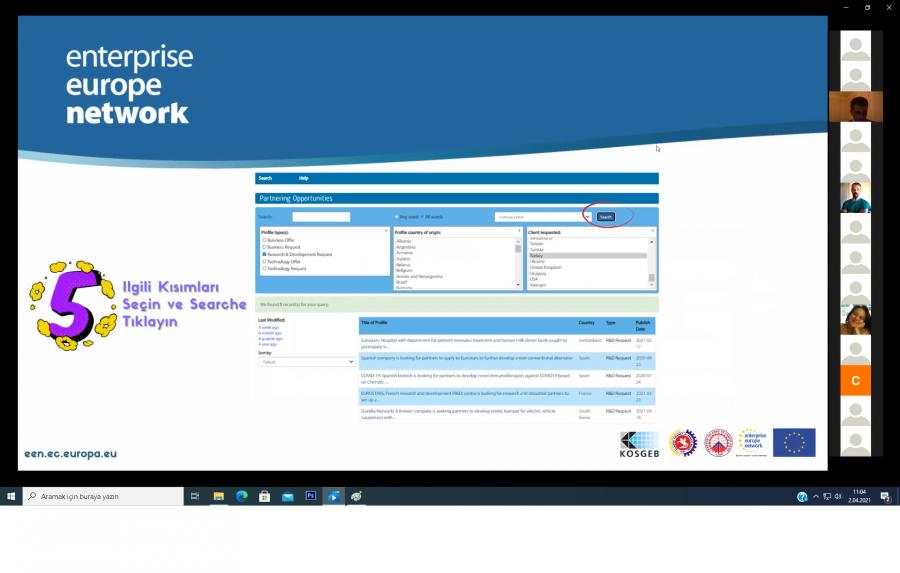
Task: Launch Microsoft Edge from the taskbar
Action: tap(241, 496)
